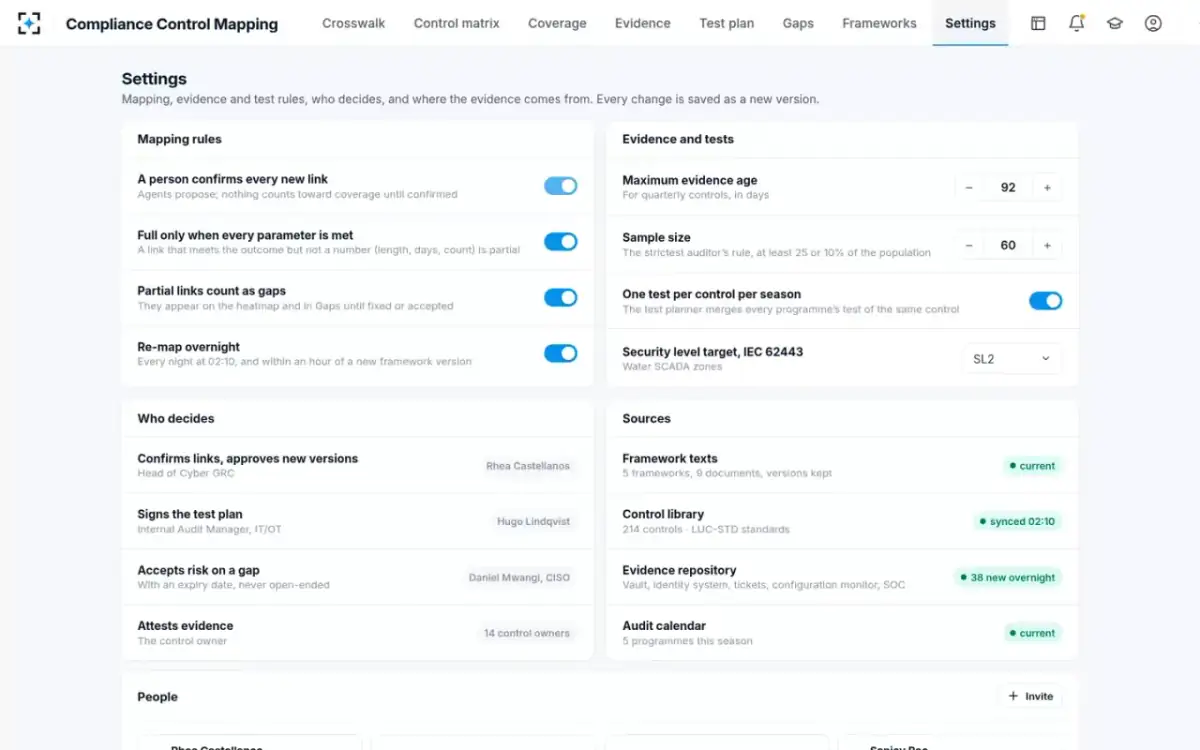Switch to the Control matrix tab

coord(456,23)
